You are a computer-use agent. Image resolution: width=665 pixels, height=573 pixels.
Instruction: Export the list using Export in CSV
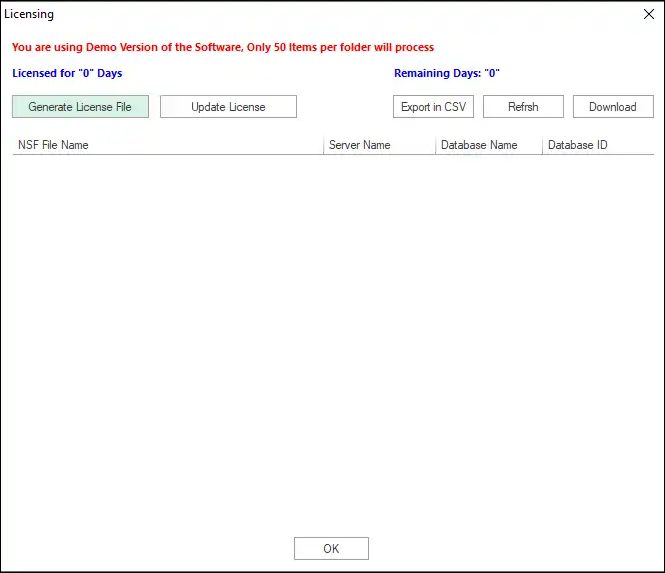433,106
